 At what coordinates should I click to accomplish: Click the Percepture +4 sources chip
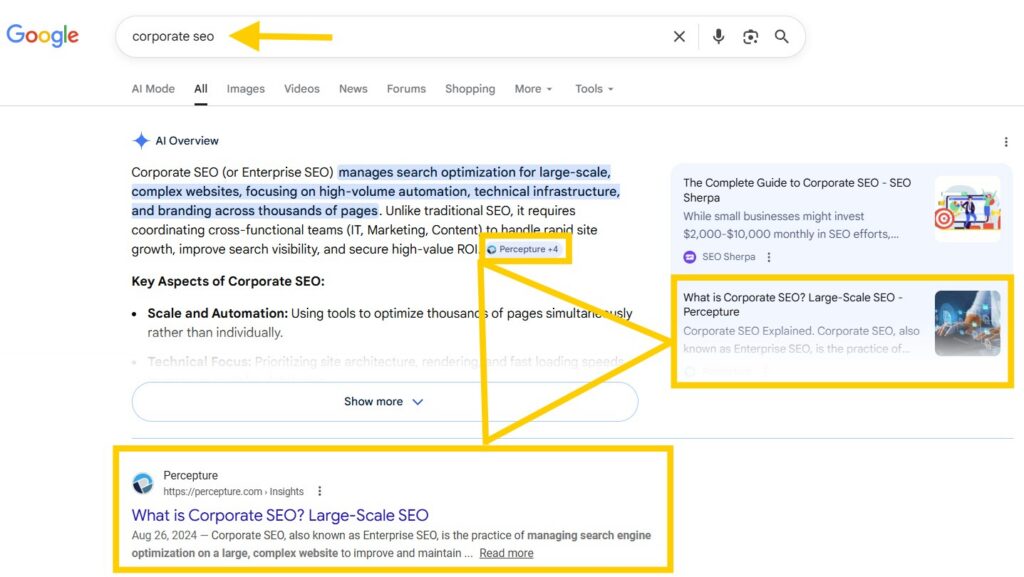pyautogui.click(x=523, y=249)
